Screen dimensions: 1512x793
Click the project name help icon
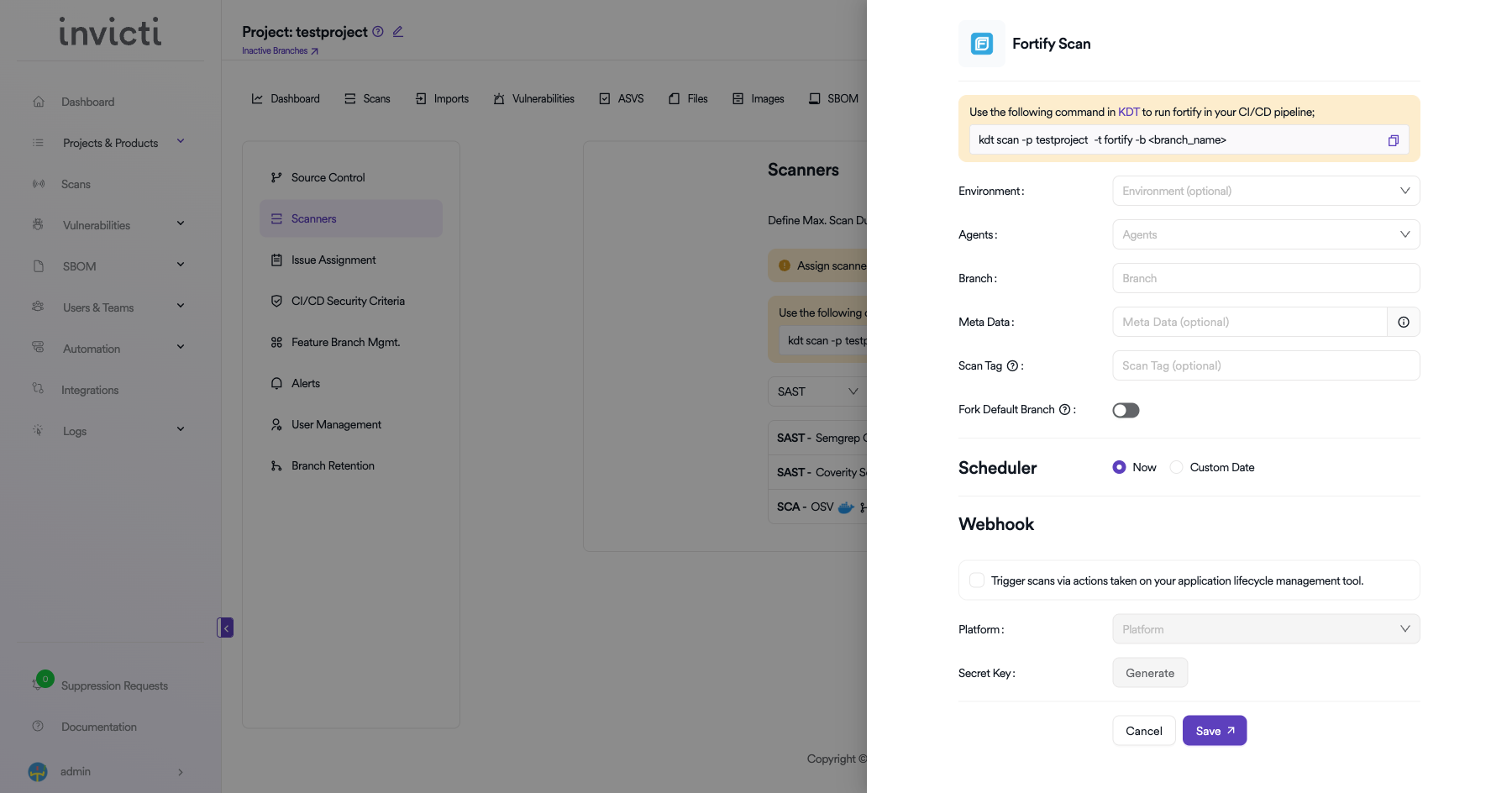[x=378, y=32]
